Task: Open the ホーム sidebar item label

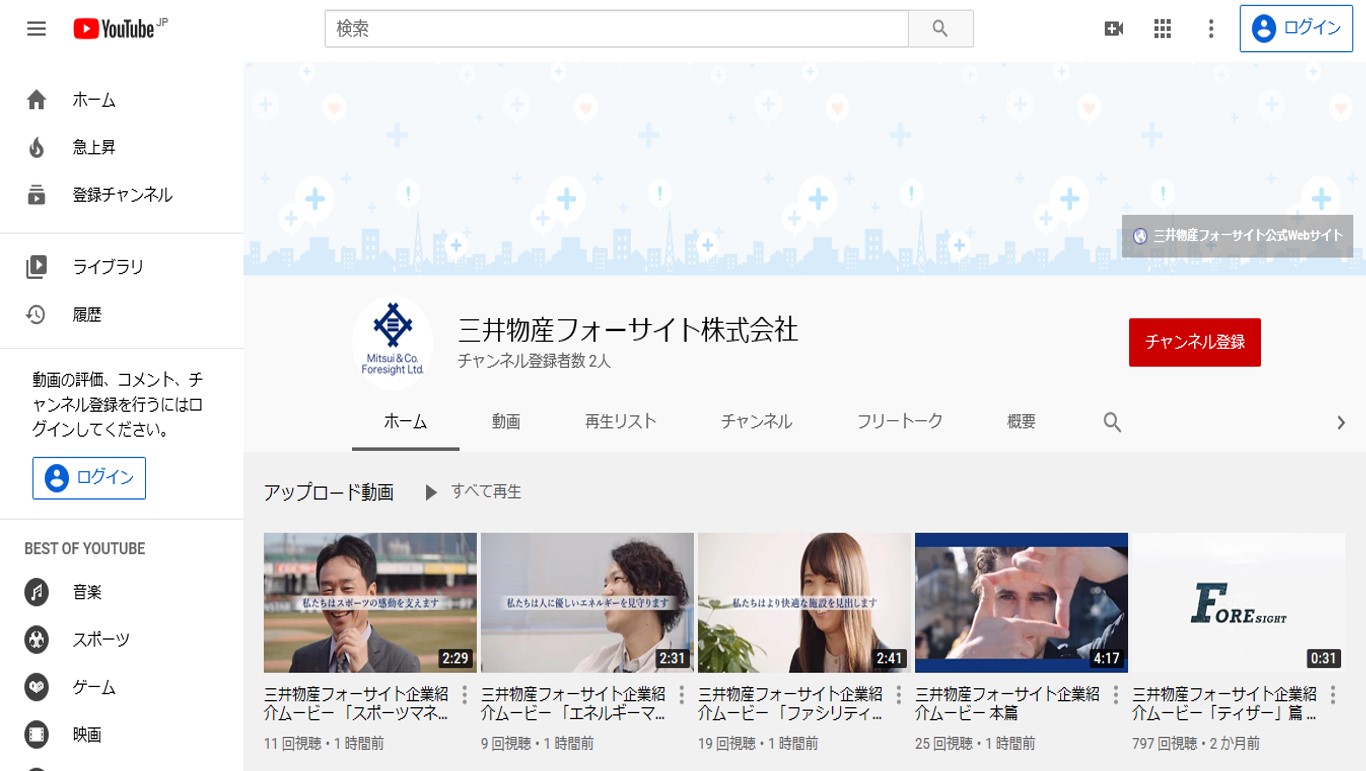Action: [94, 100]
